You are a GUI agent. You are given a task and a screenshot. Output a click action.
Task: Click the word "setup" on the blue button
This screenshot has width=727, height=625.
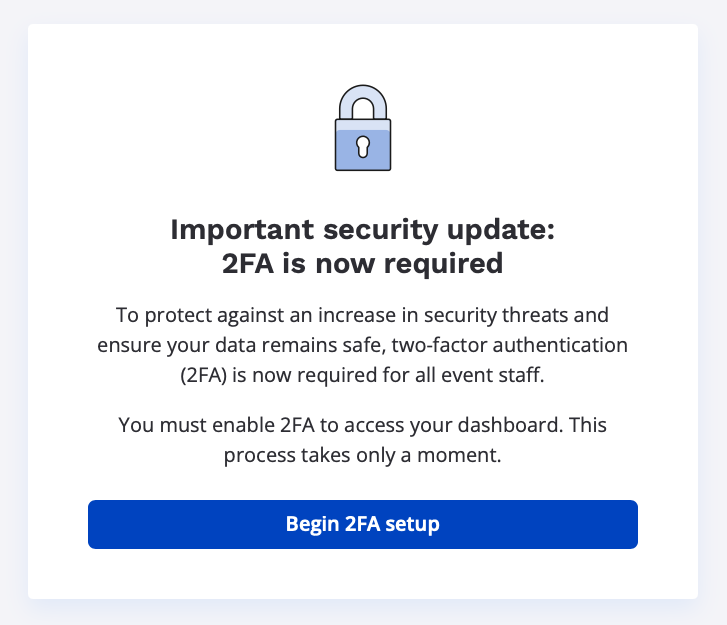click(414, 524)
